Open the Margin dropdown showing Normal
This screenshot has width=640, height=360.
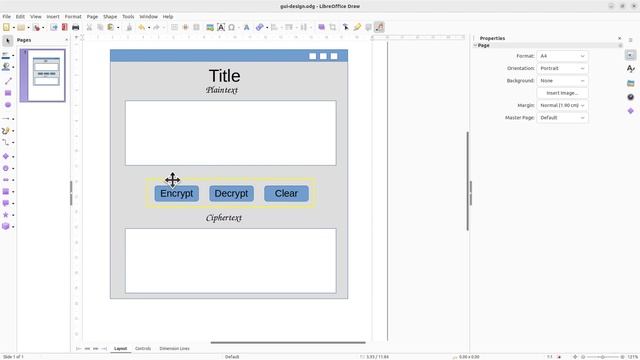pos(562,105)
